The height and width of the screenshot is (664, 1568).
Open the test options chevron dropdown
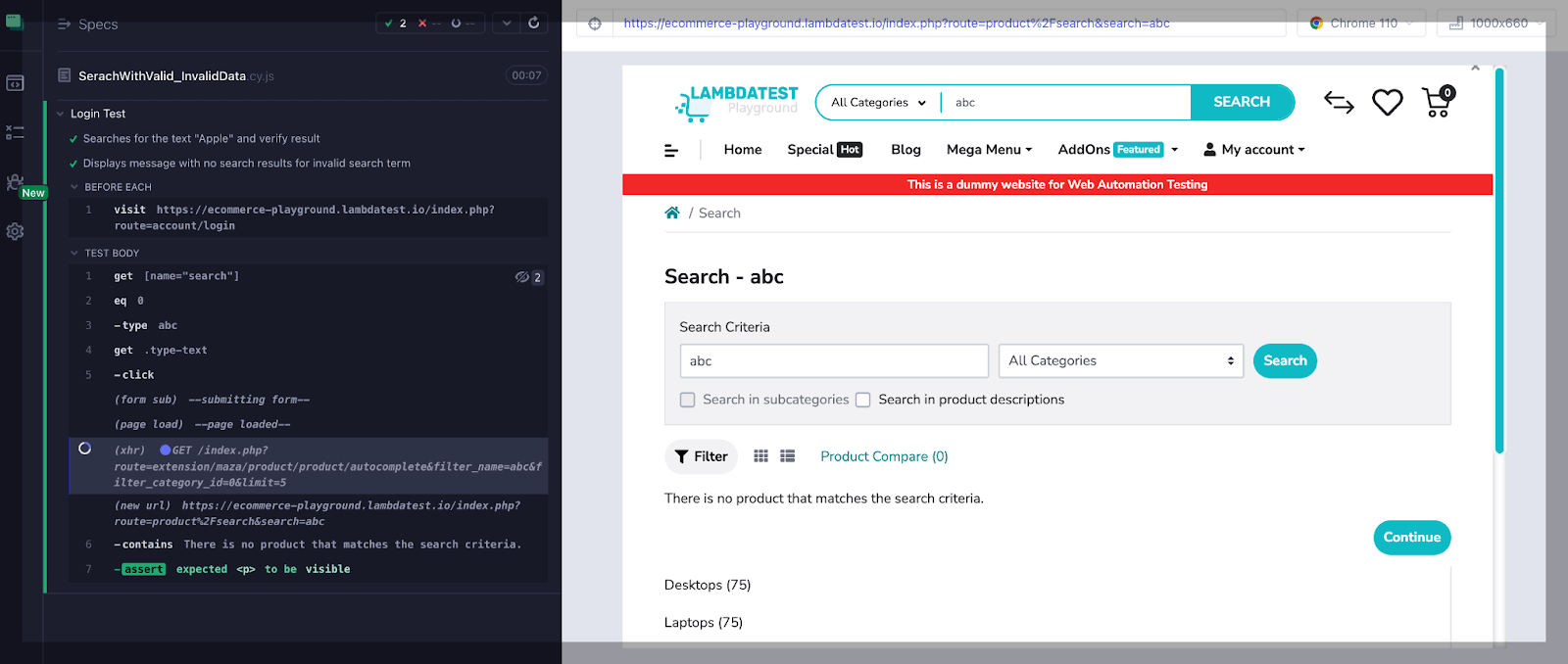(507, 23)
